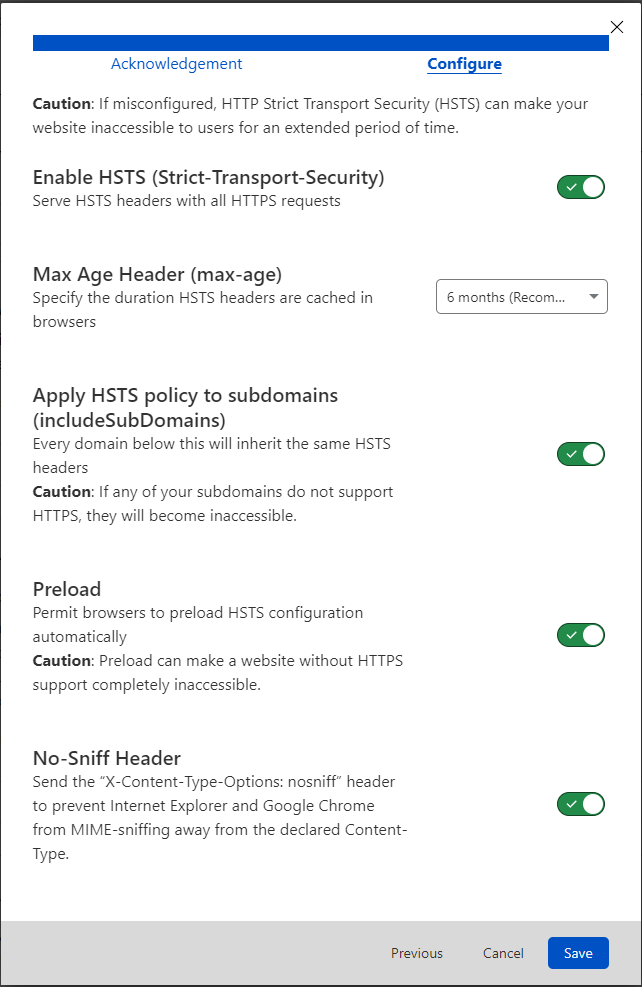This screenshot has height=987, width=642.
Task: Click the Preload section heading
Action: tap(67, 589)
